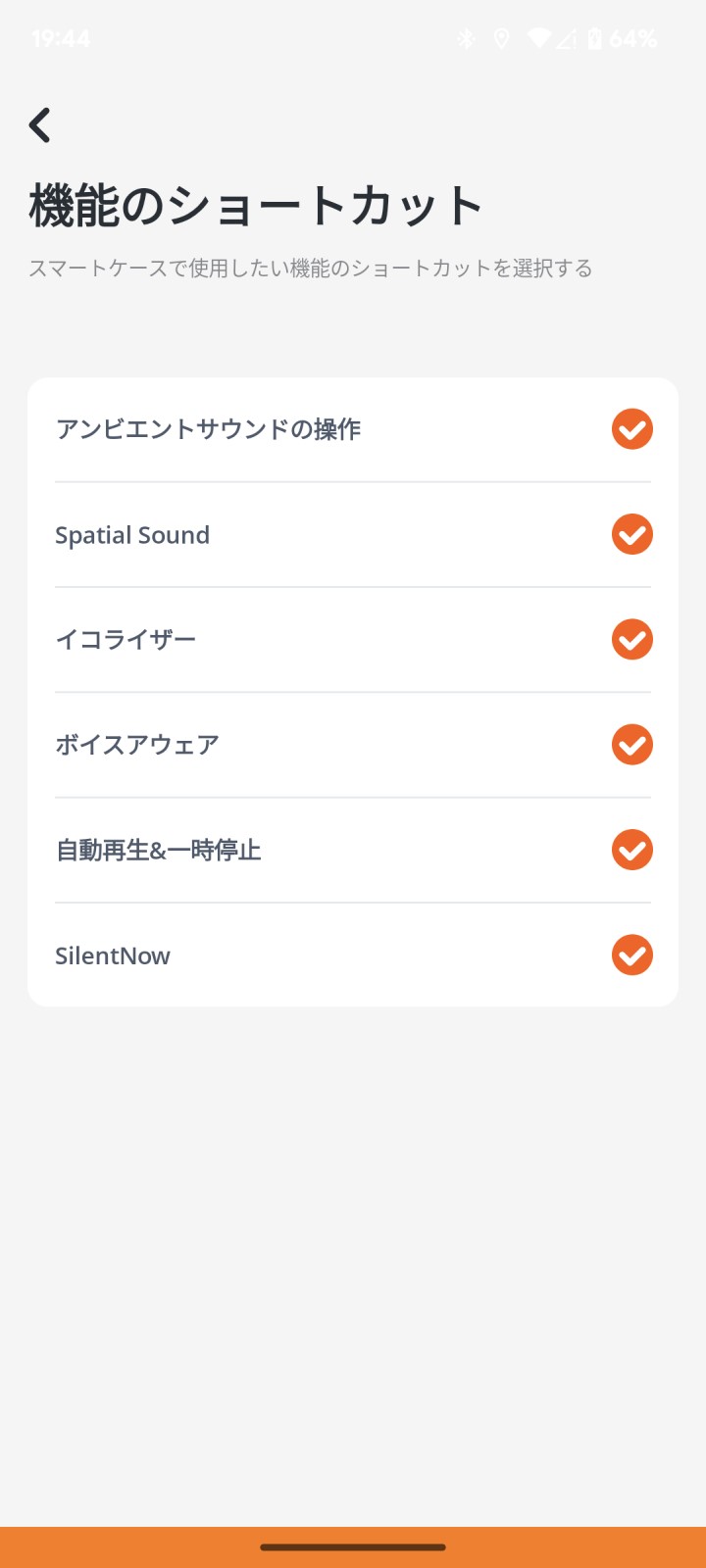The height and width of the screenshot is (1568, 706).
Task: Tap the Bluetooth status bar icon
Action: click(467, 39)
